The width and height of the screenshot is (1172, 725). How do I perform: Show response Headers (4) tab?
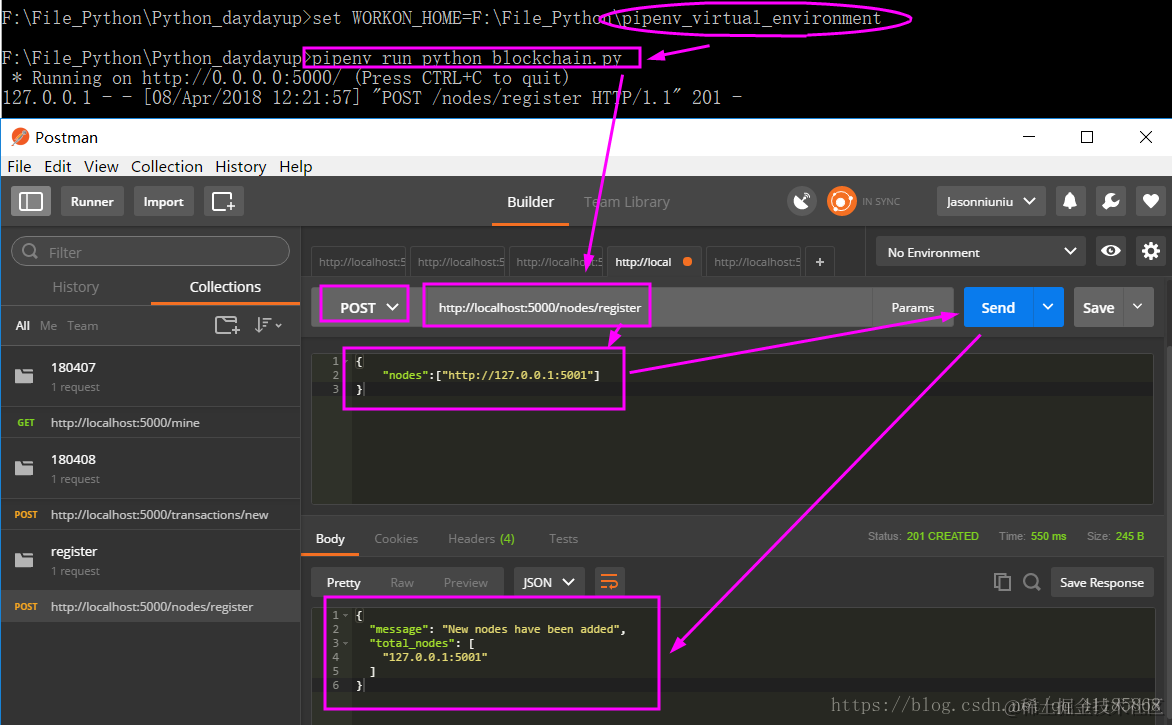tap(481, 538)
